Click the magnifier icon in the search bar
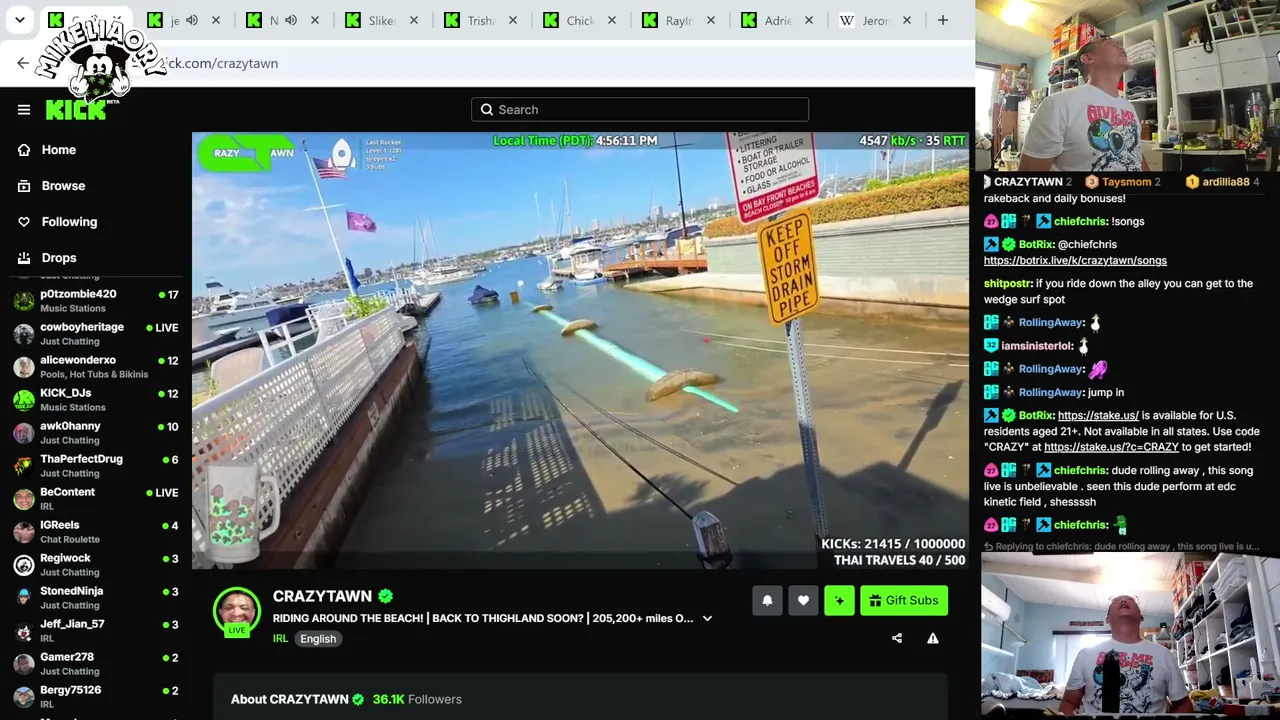This screenshot has width=1280, height=720. click(x=487, y=110)
